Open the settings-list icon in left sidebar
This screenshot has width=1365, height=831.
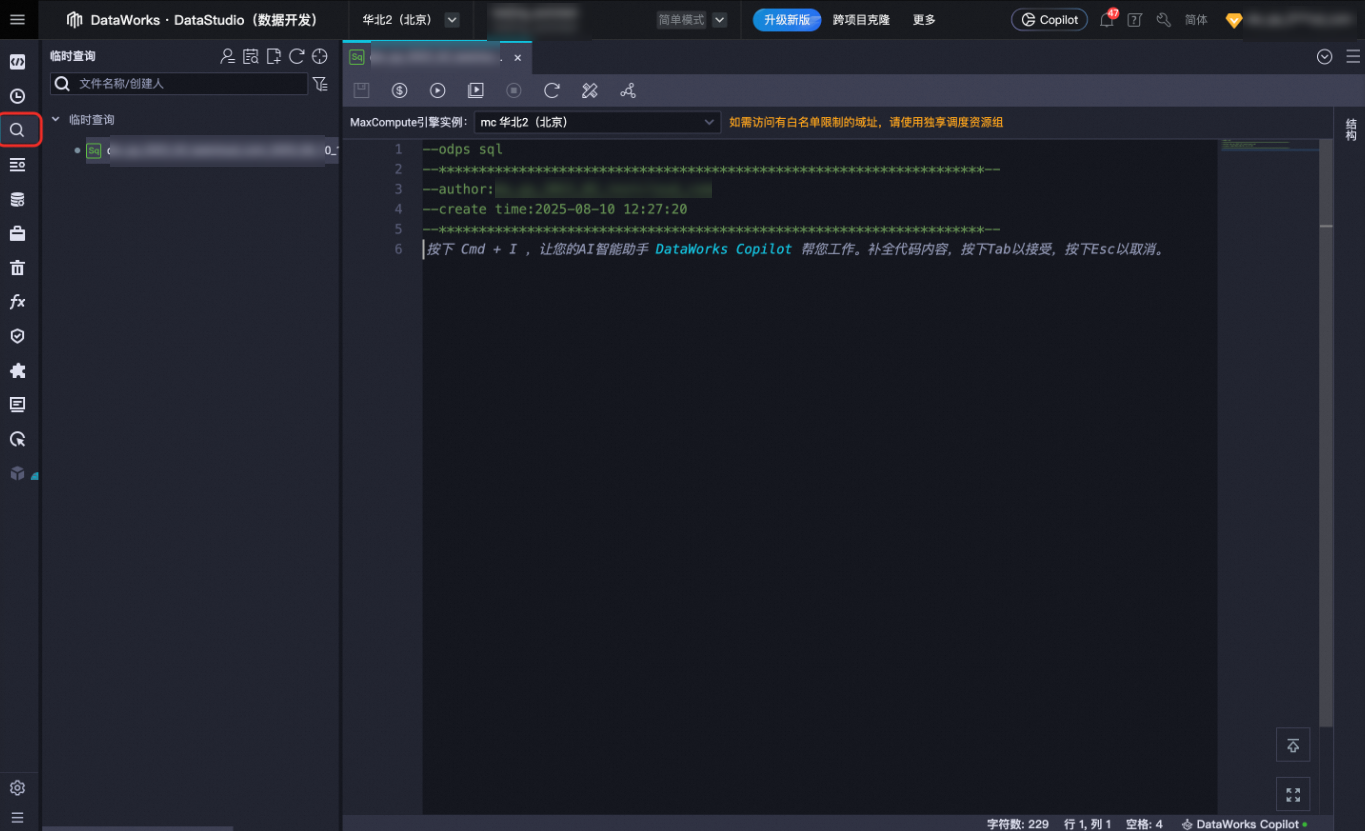click(17, 165)
